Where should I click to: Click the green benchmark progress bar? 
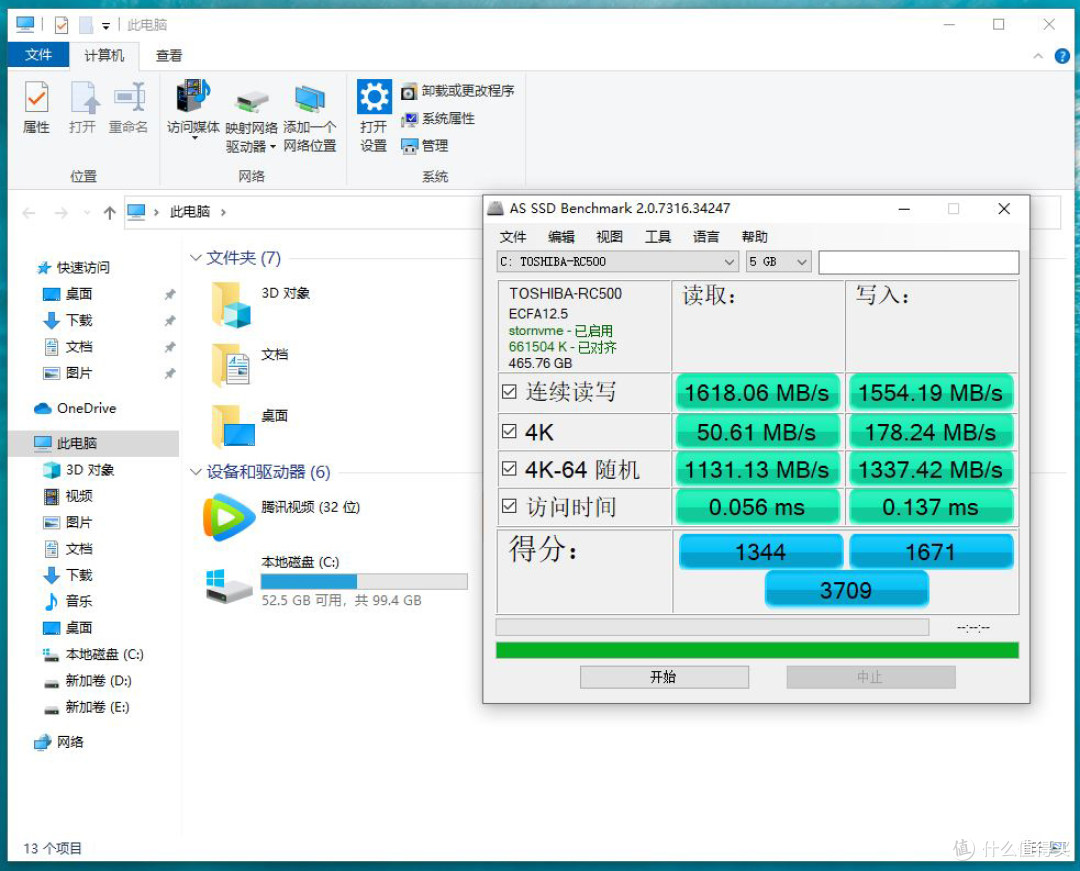(757, 650)
